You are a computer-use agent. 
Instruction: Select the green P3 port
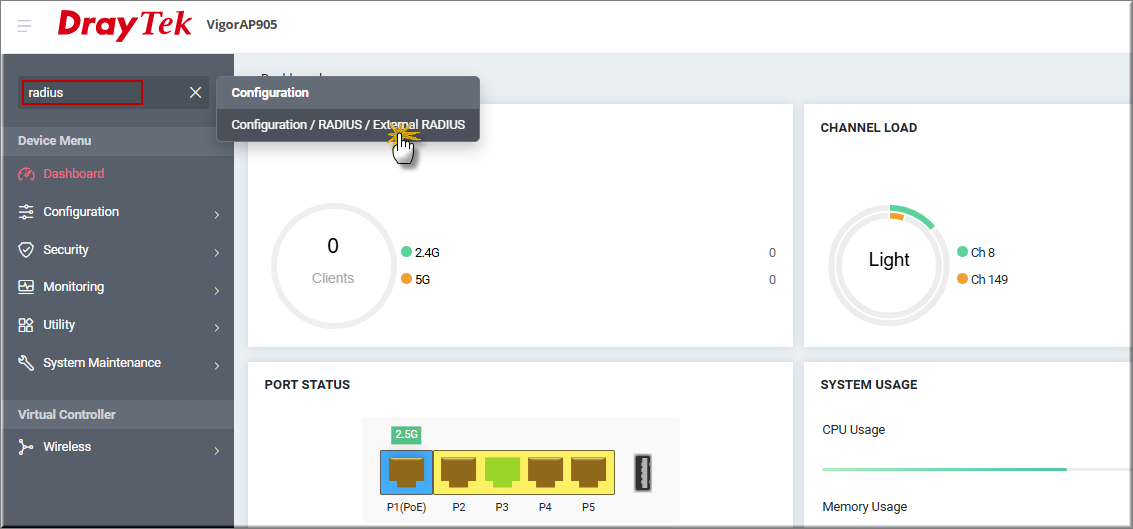click(502, 472)
